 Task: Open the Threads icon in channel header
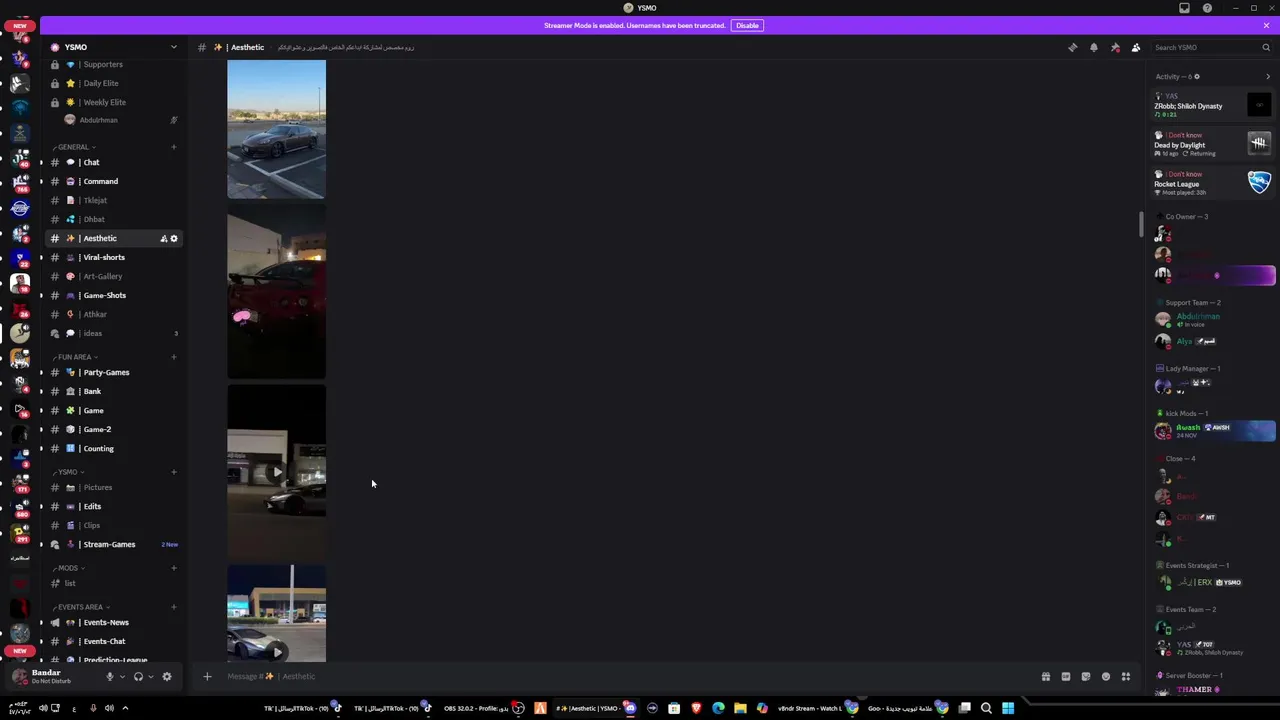coord(1073,47)
